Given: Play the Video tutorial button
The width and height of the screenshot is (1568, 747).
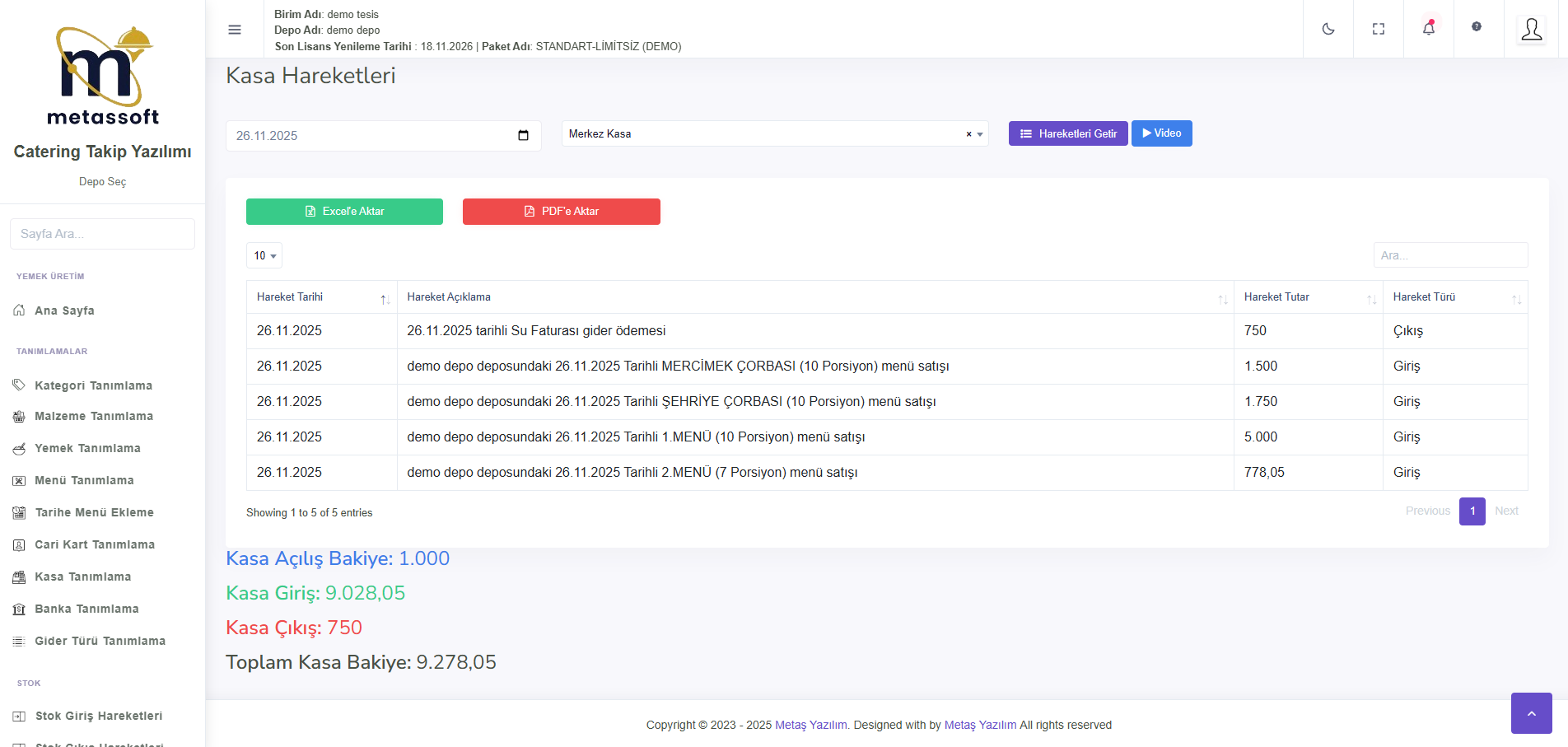Looking at the screenshot, I should click(1161, 133).
